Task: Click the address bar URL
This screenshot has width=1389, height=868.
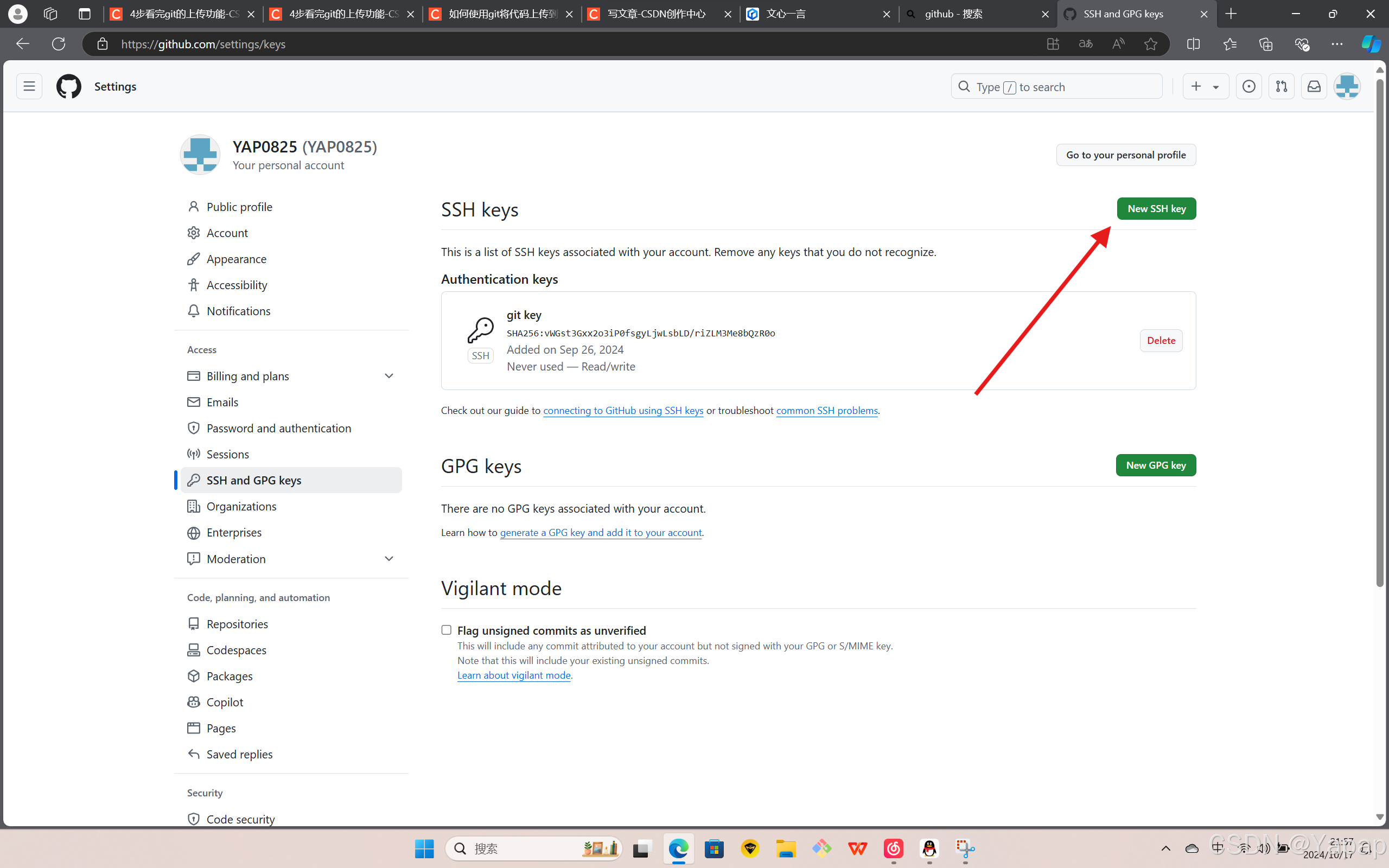Action: click(203, 44)
